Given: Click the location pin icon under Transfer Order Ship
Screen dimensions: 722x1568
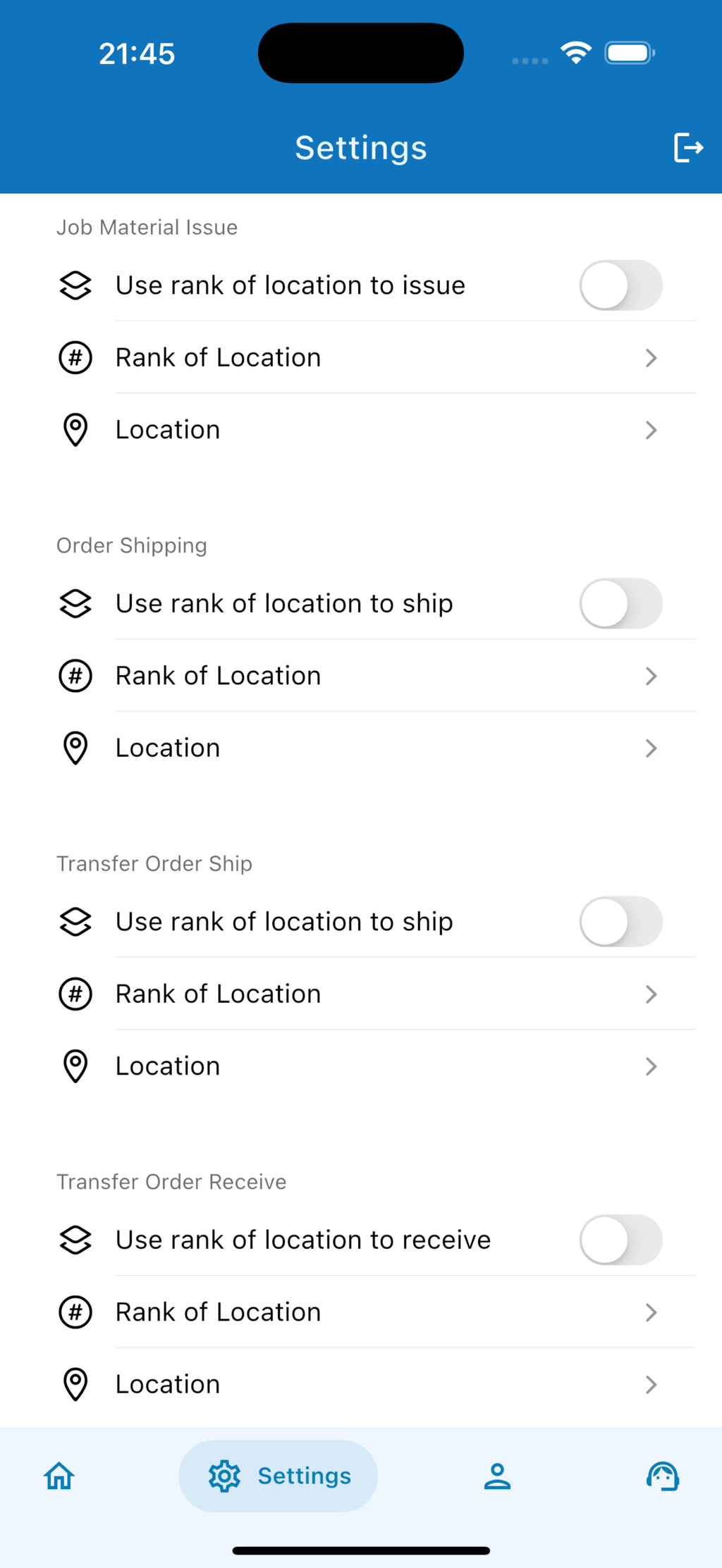Looking at the screenshot, I should (75, 1066).
